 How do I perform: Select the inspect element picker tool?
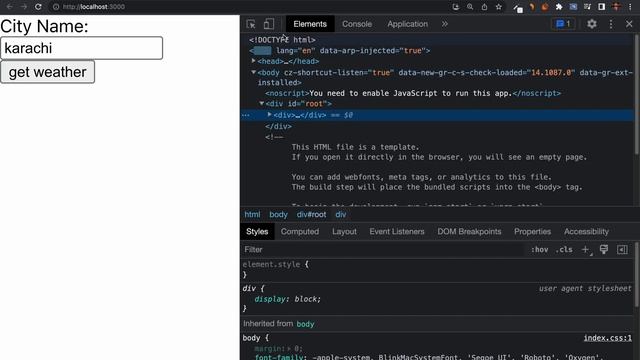(251, 24)
